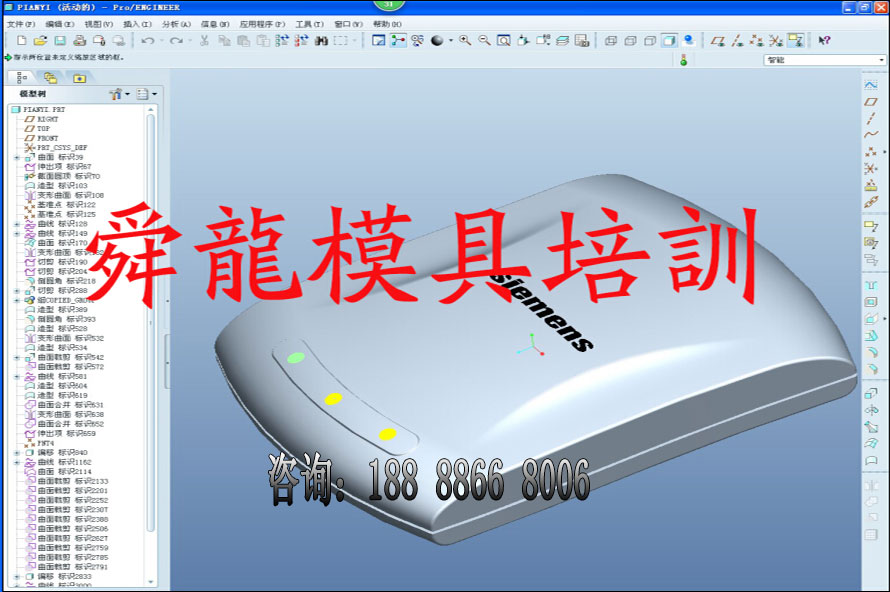Switch to hidden line display mode

click(x=630, y=40)
